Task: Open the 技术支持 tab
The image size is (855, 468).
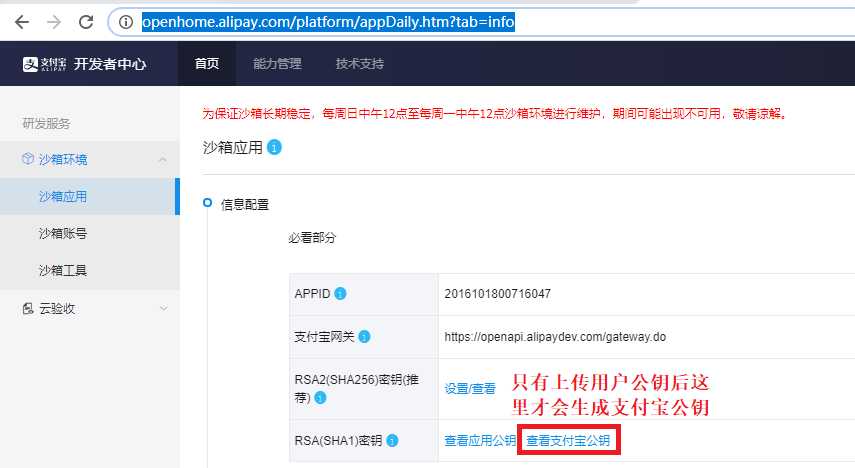Action: 360,64
